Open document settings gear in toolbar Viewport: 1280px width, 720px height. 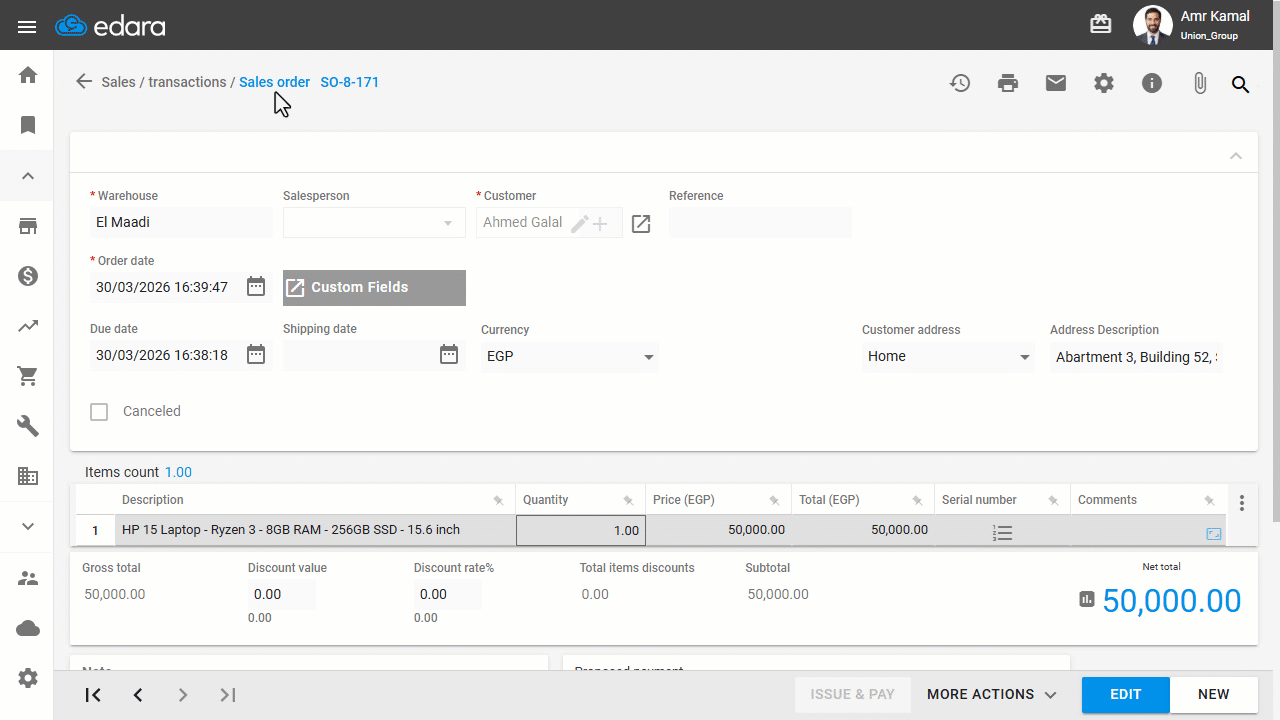pyautogui.click(x=1104, y=83)
